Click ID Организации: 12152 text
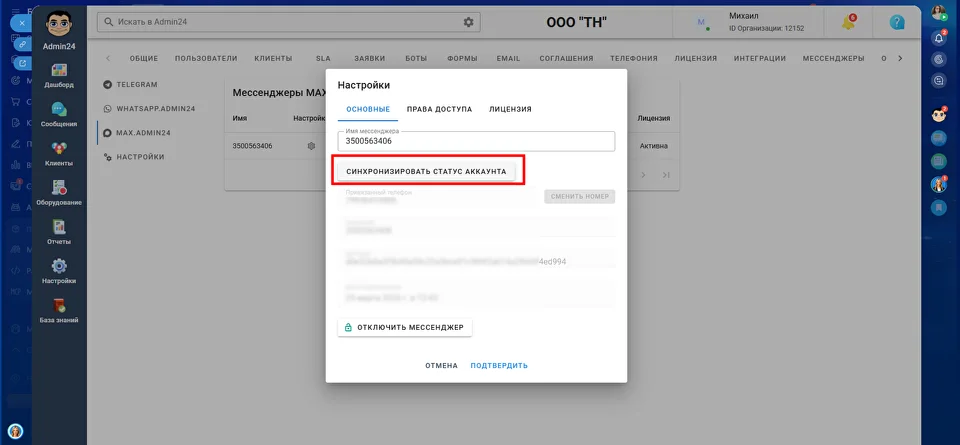960x445 pixels. 767,29
